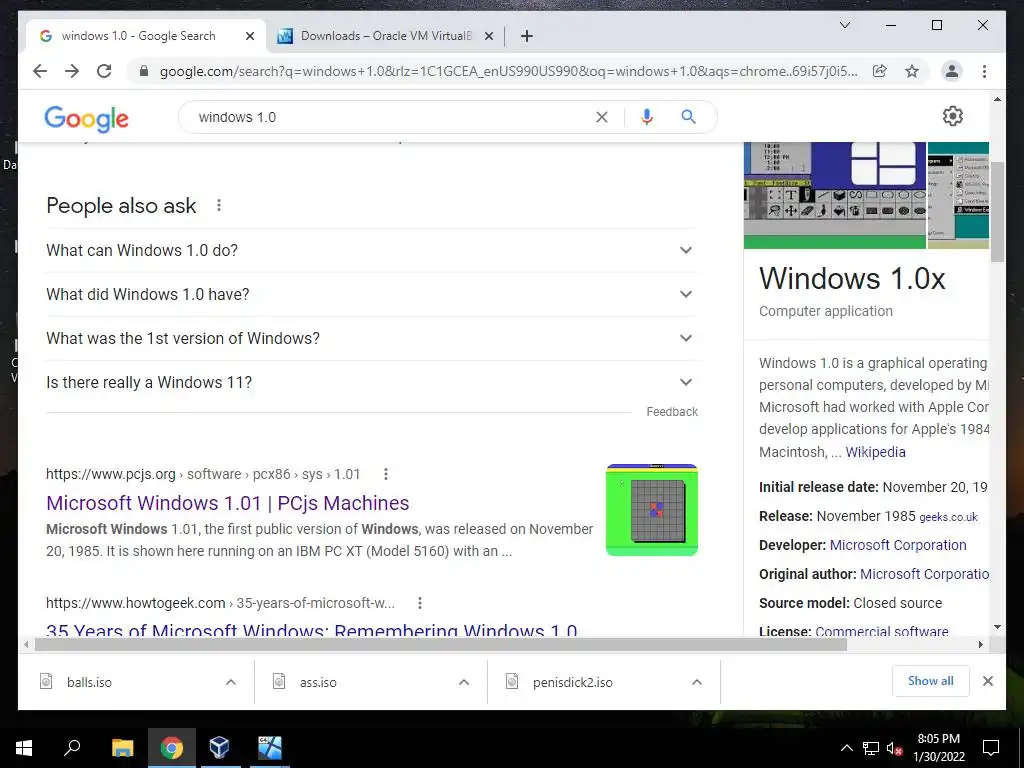1024x768 pixels.
Task: Share this page from the address bar
Action: click(x=880, y=71)
